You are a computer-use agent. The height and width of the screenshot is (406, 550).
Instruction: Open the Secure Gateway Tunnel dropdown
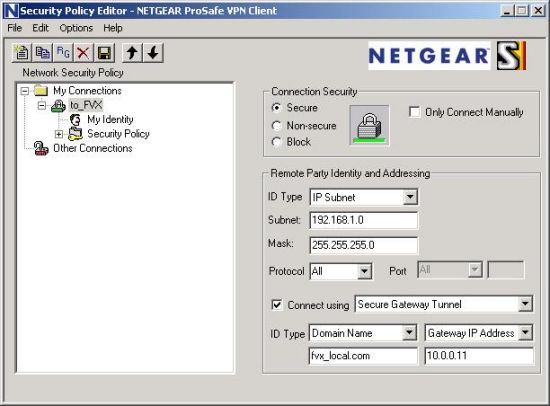(x=525, y=304)
